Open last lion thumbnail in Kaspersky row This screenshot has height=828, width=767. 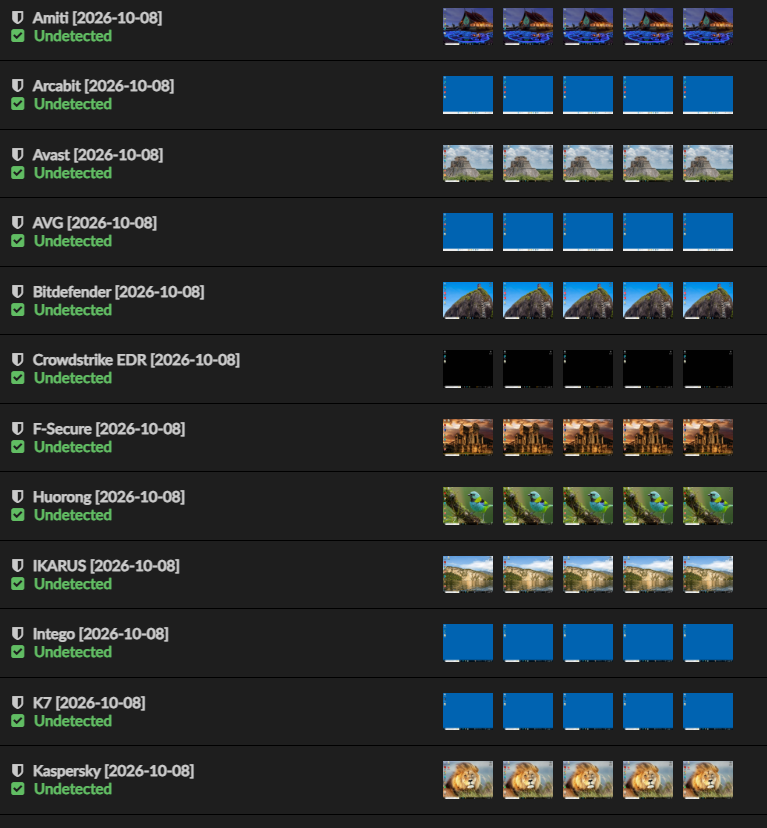pos(708,779)
